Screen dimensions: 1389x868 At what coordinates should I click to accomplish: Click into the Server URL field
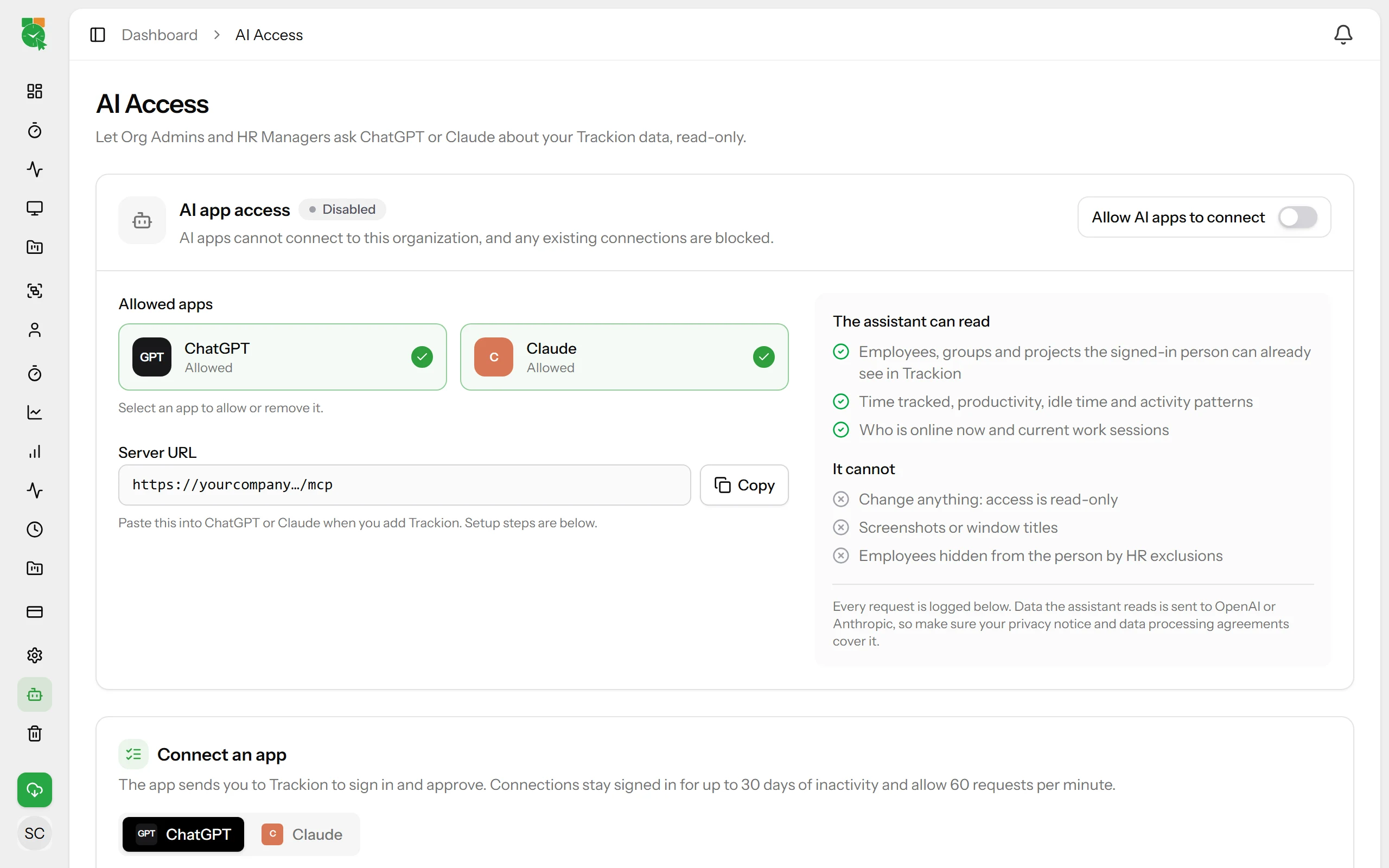point(404,485)
